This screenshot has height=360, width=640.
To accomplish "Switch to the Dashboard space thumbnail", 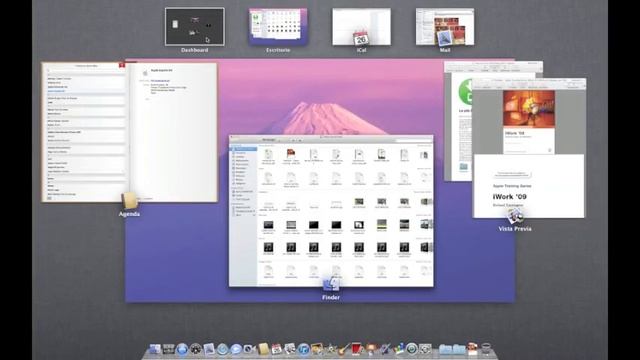I will tap(195, 27).
